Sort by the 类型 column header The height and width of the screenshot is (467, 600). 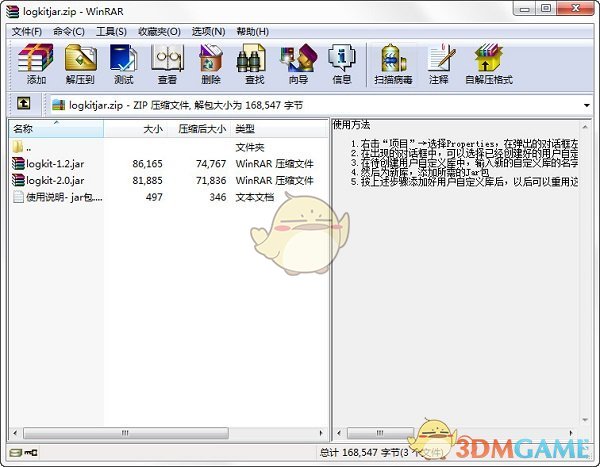279,129
